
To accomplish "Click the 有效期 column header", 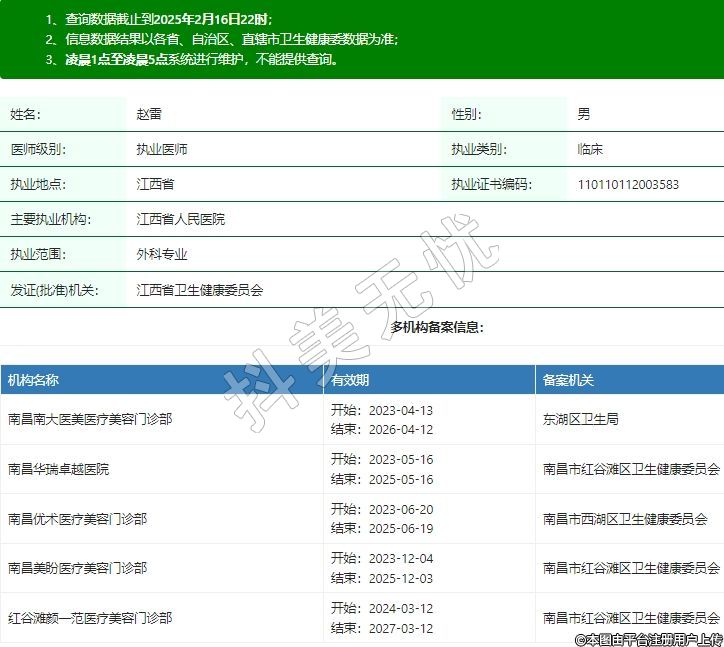I will pyautogui.click(x=350, y=380).
